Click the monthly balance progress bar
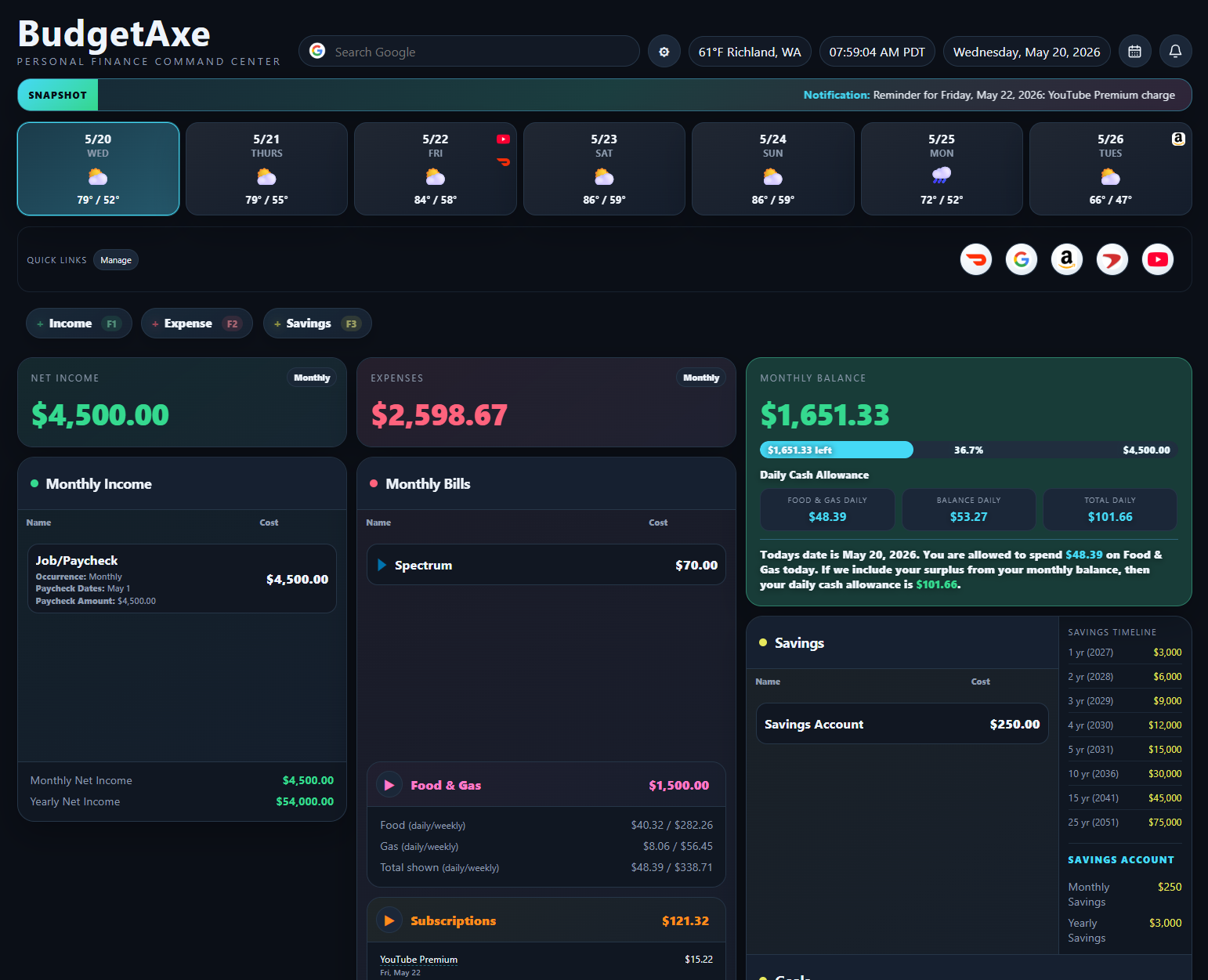The width and height of the screenshot is (1208, 980). 969,450
